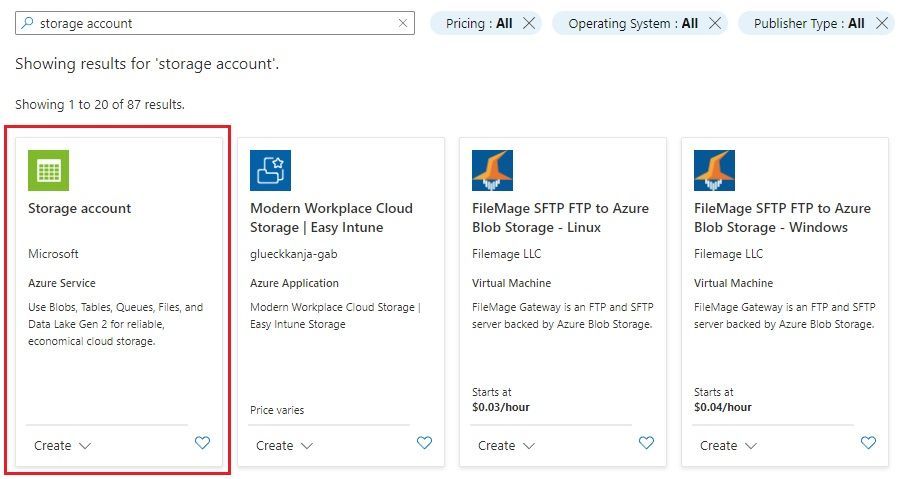898x479 pixels.
Task: Favorite FileMage Linux offer with heart icon
Action: (x=646, y=442)
